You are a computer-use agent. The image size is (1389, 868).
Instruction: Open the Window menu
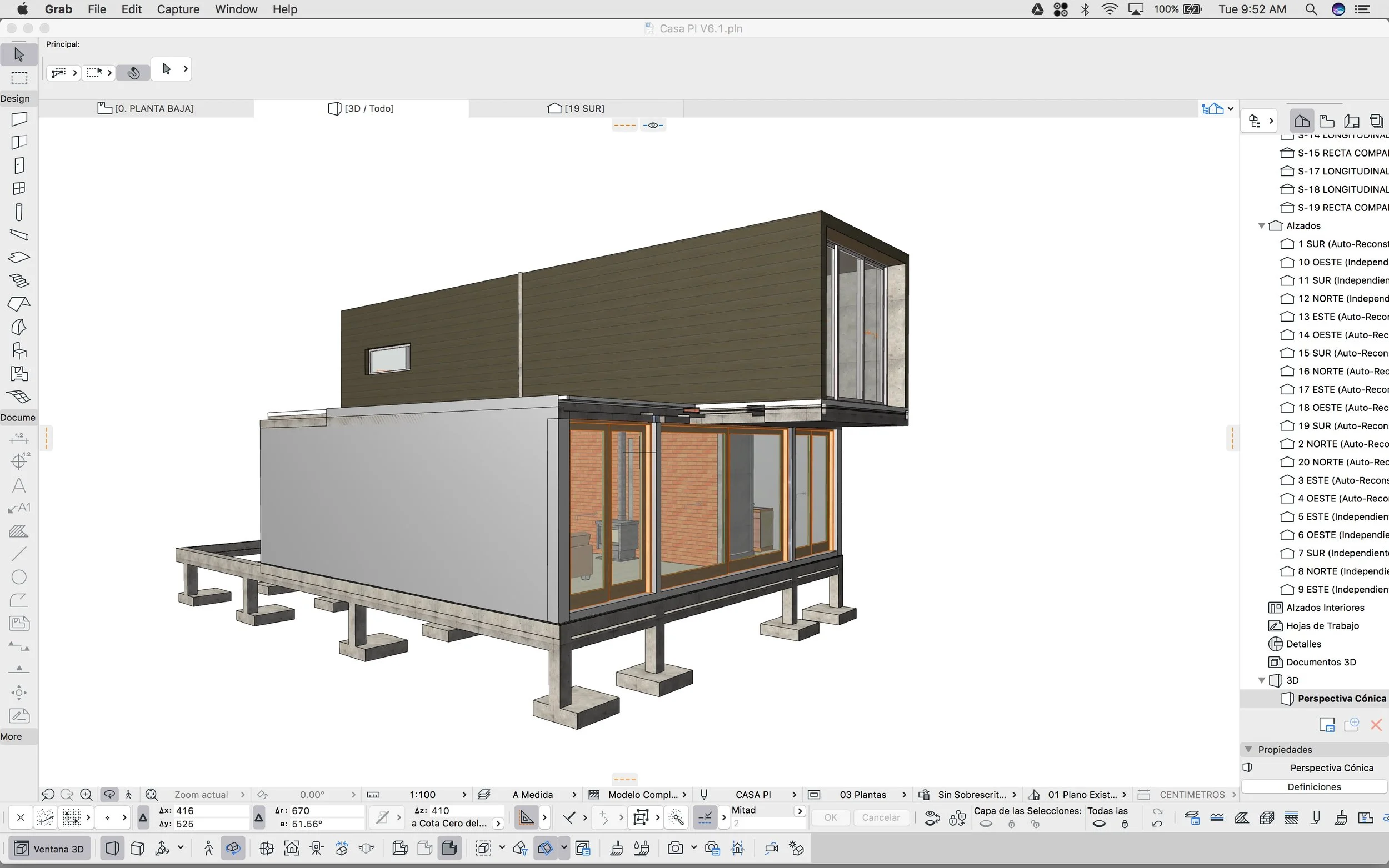(x=236, y=9)
